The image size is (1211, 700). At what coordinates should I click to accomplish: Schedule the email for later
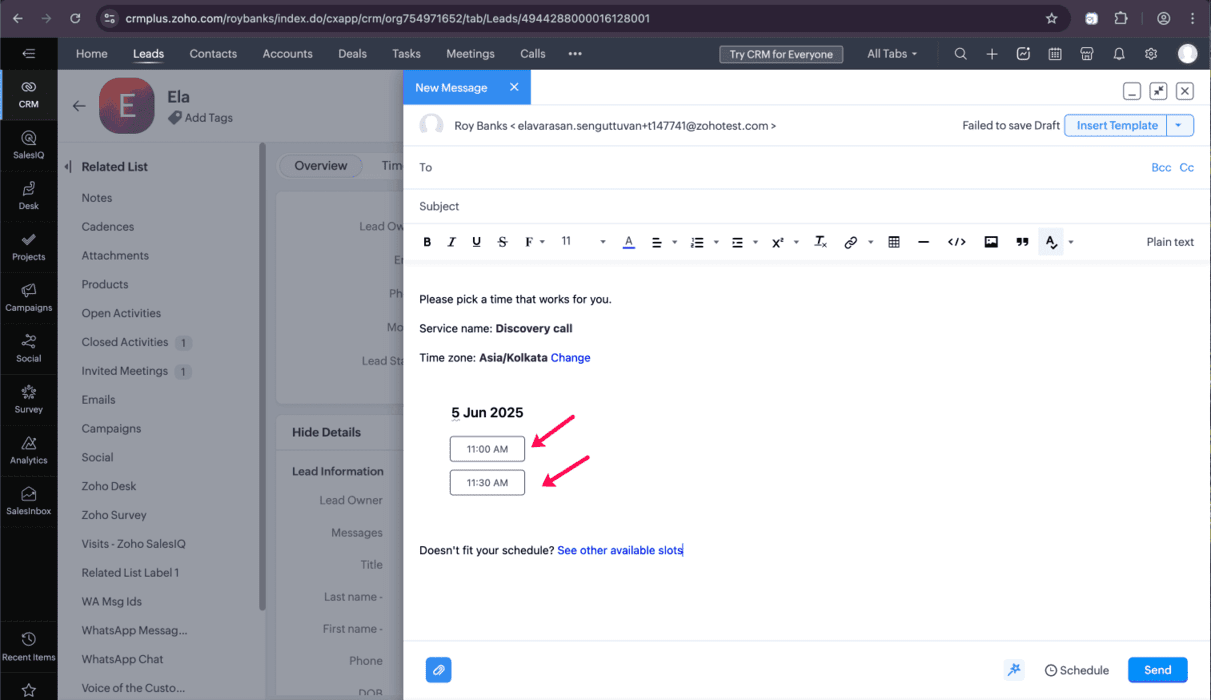pyautogui.click(x=1077, y=670)
